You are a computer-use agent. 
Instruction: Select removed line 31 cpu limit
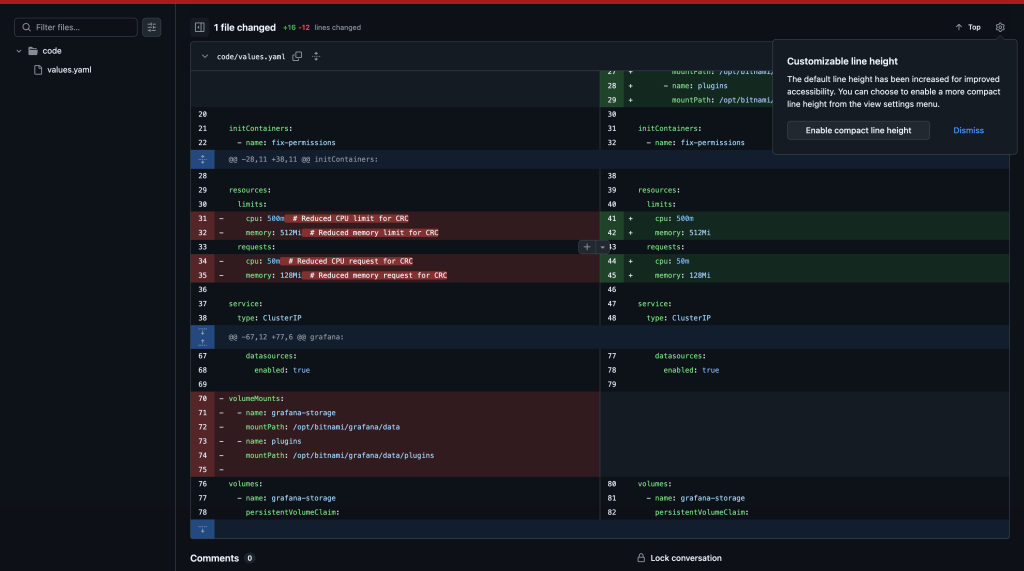395,219
